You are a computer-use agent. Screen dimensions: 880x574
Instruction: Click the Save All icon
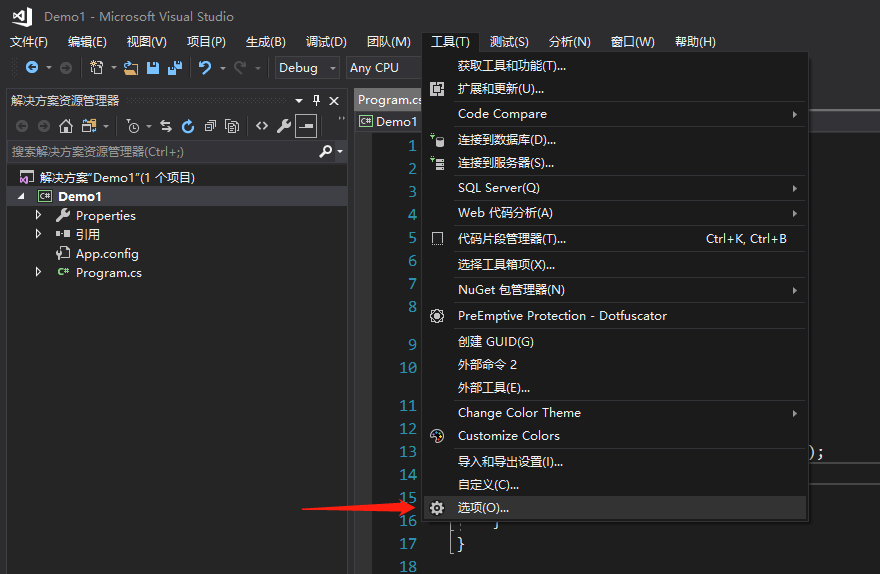point(175,68)
